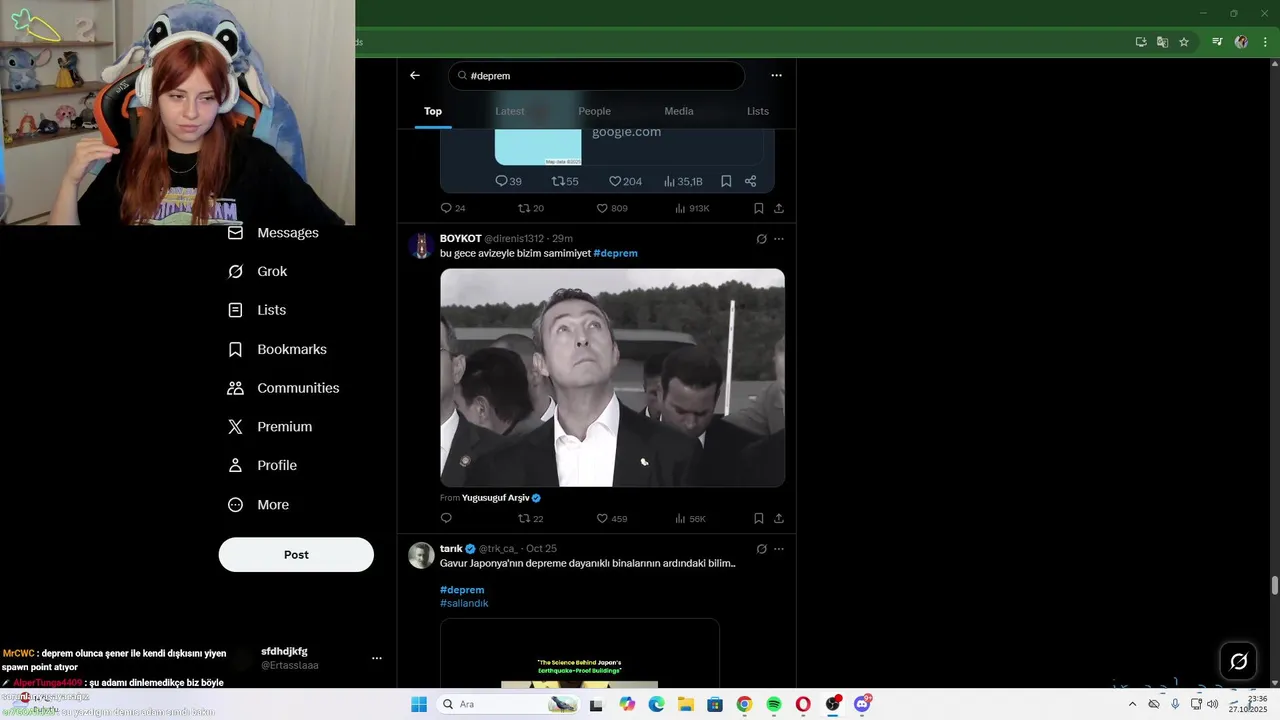Click Grok explain icon on BOYKOT tweet
The image size is (1280, 720).
pyautogui.click(x=761, y=239)
